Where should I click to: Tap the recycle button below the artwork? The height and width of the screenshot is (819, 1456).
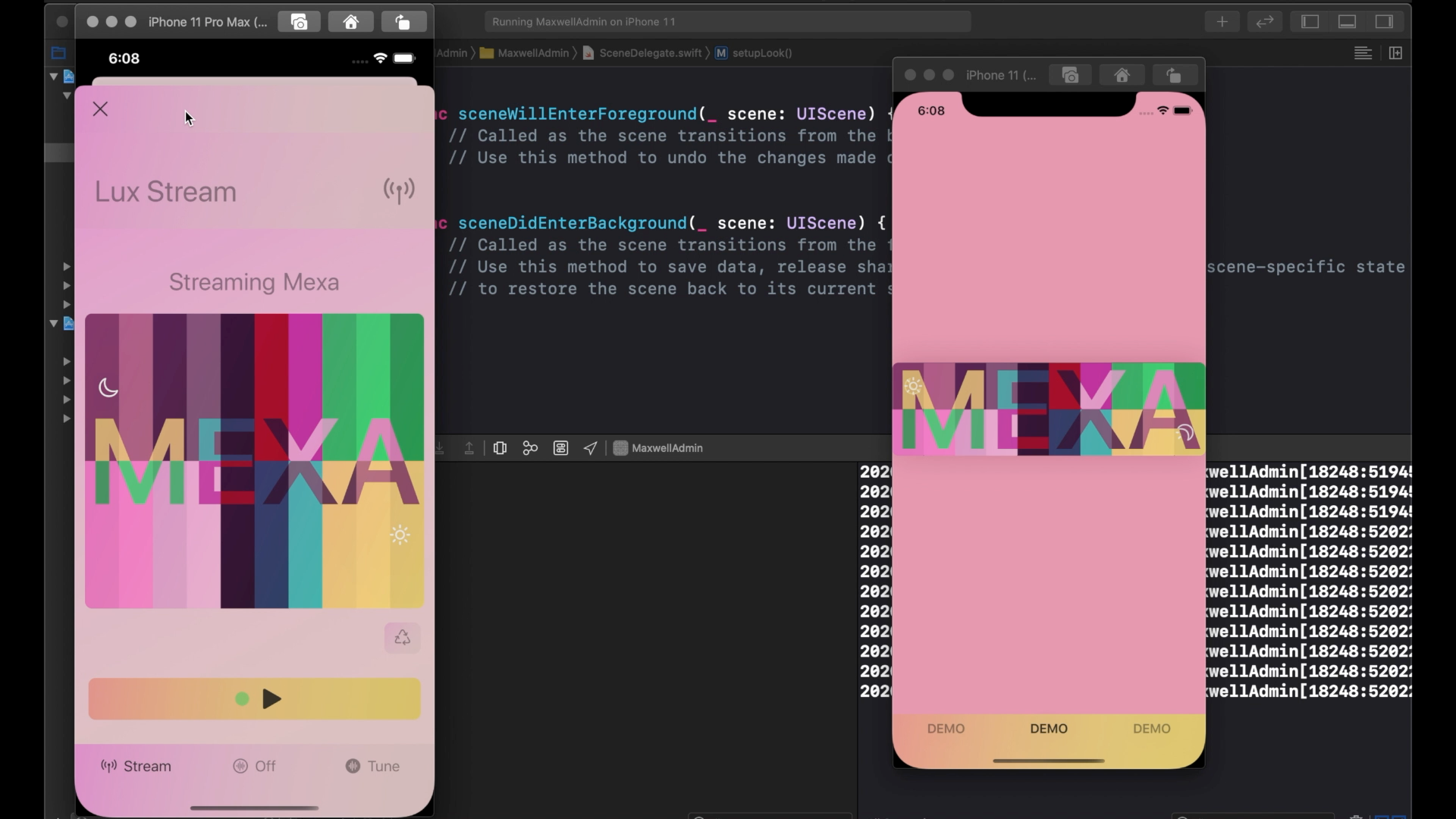(x=402, y=638)
